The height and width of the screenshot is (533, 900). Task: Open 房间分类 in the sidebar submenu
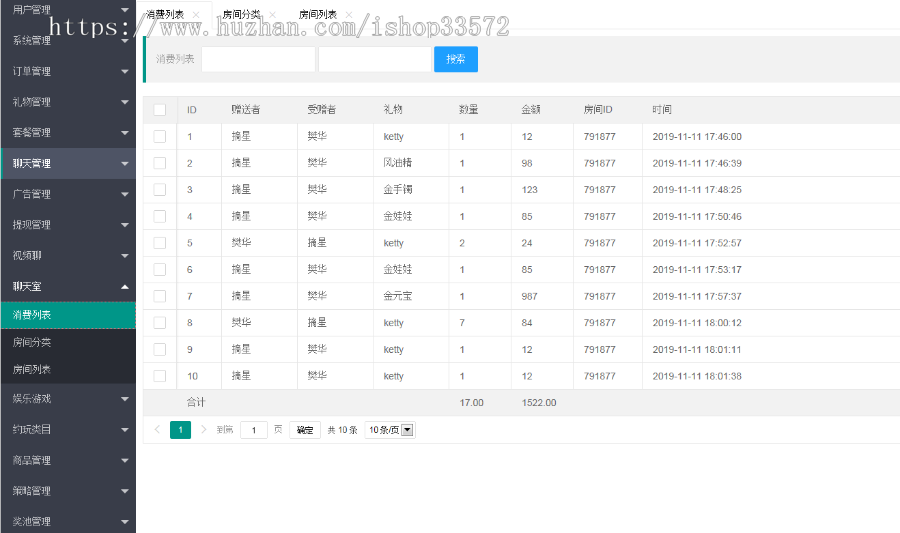coord(32,342)
